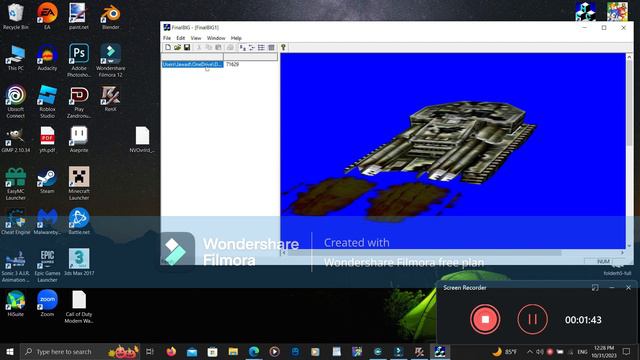Click the first column header of file list
This screenshot has height=360, width=640.
pyautogui.click(x=192, y=57)
